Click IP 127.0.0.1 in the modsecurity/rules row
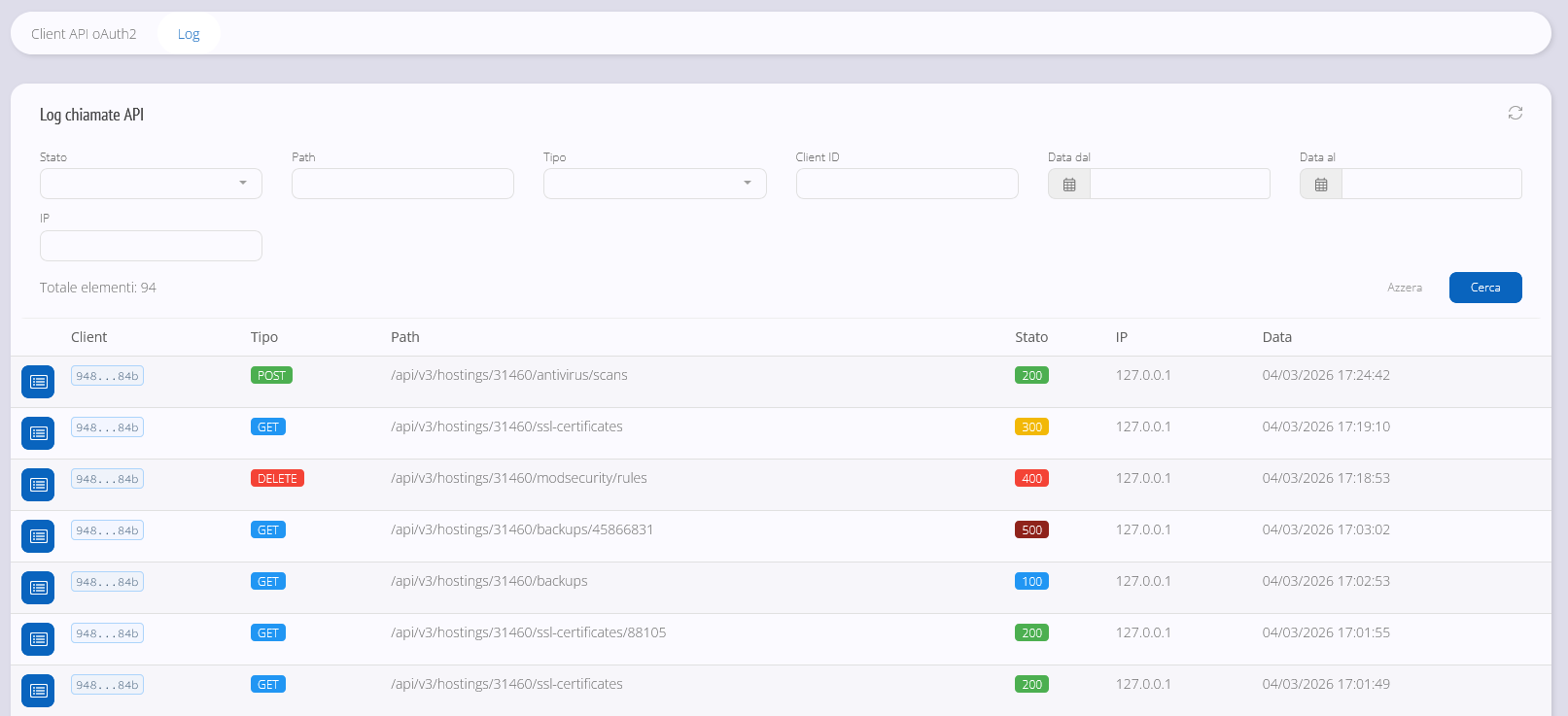Screen dimensions: 1568x716 click(1143, 478)
